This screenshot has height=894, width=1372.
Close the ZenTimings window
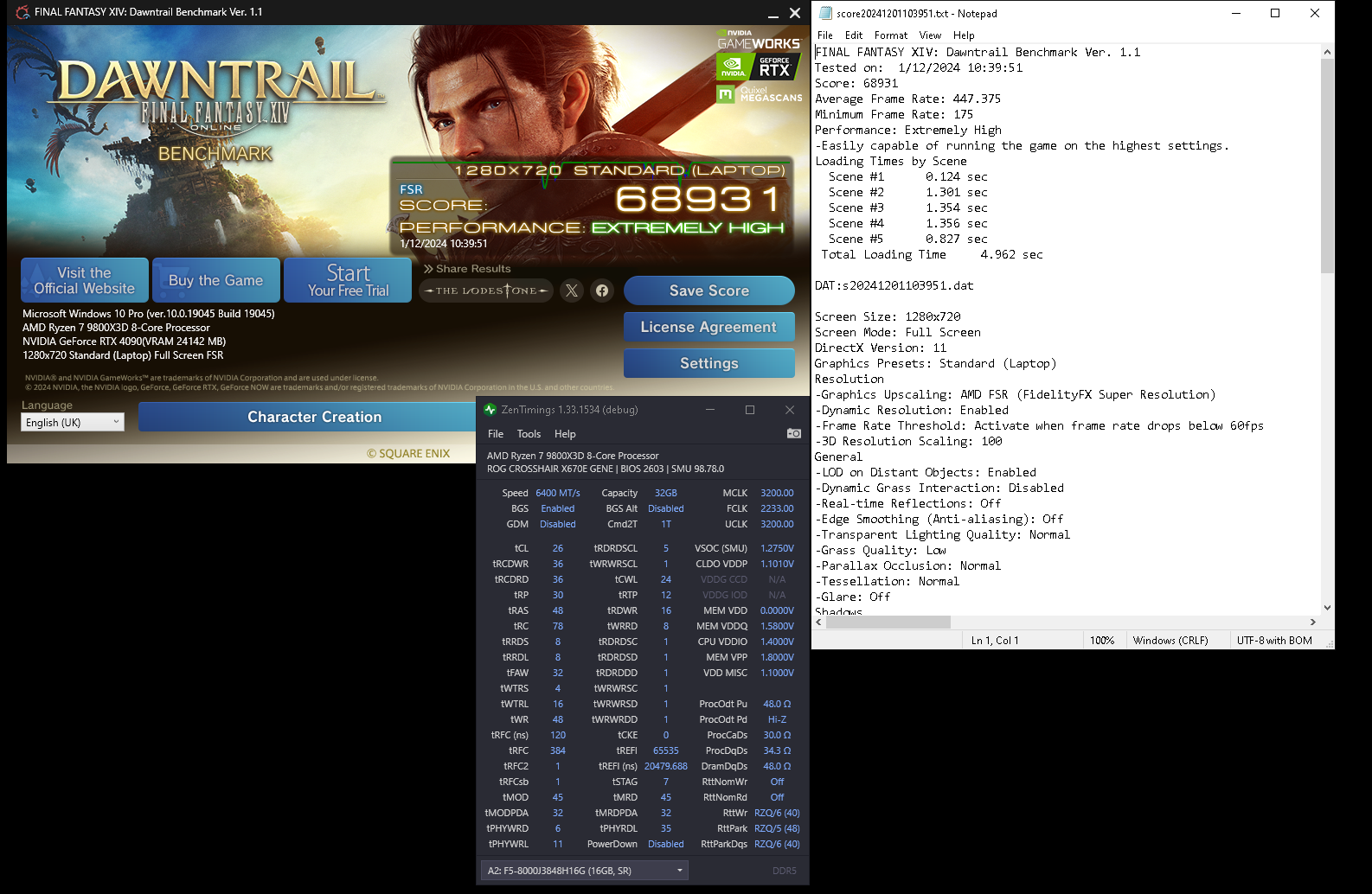pyautogui.click(x=790, y=410)
